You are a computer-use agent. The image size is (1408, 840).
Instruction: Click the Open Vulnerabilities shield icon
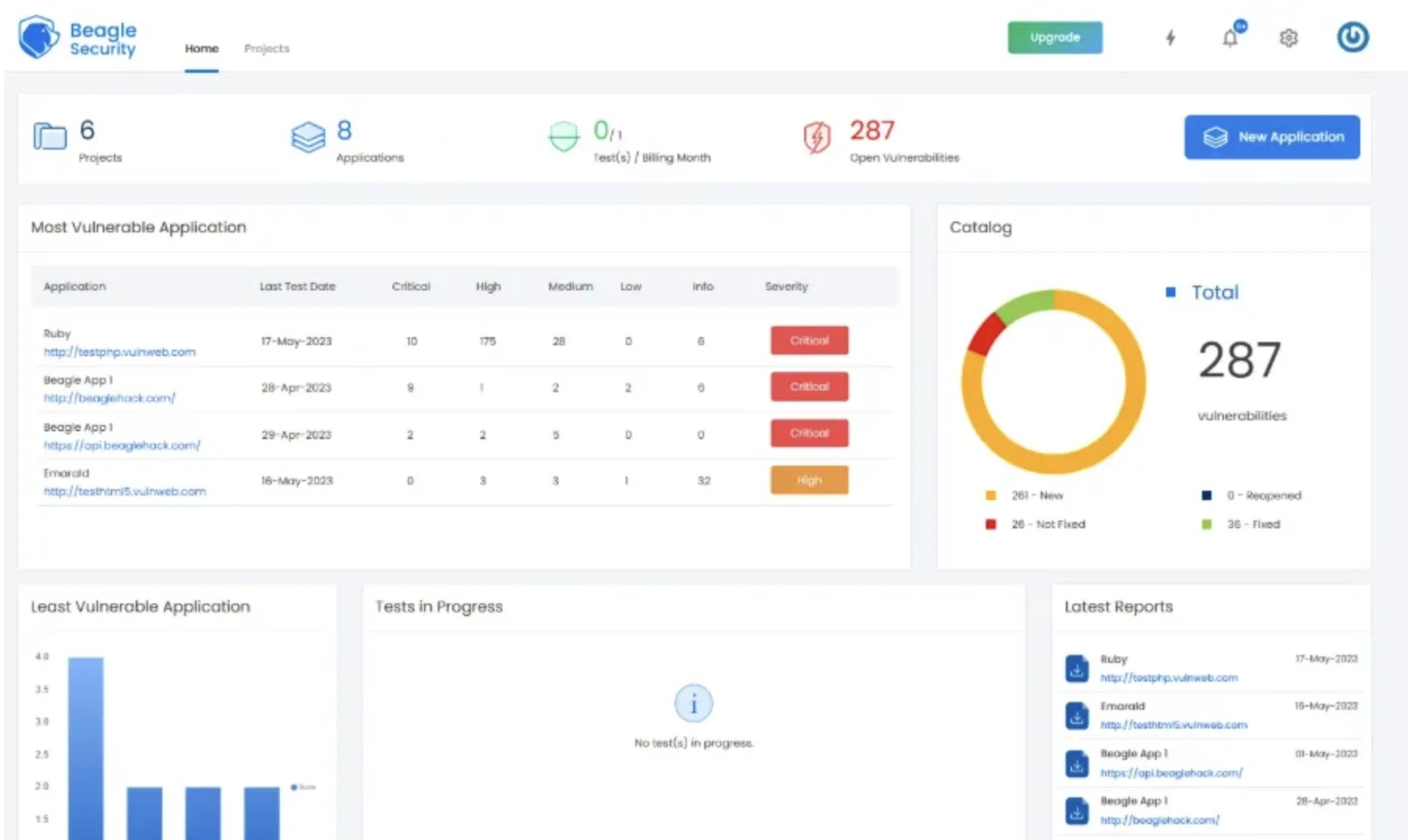tap(817, 137)
